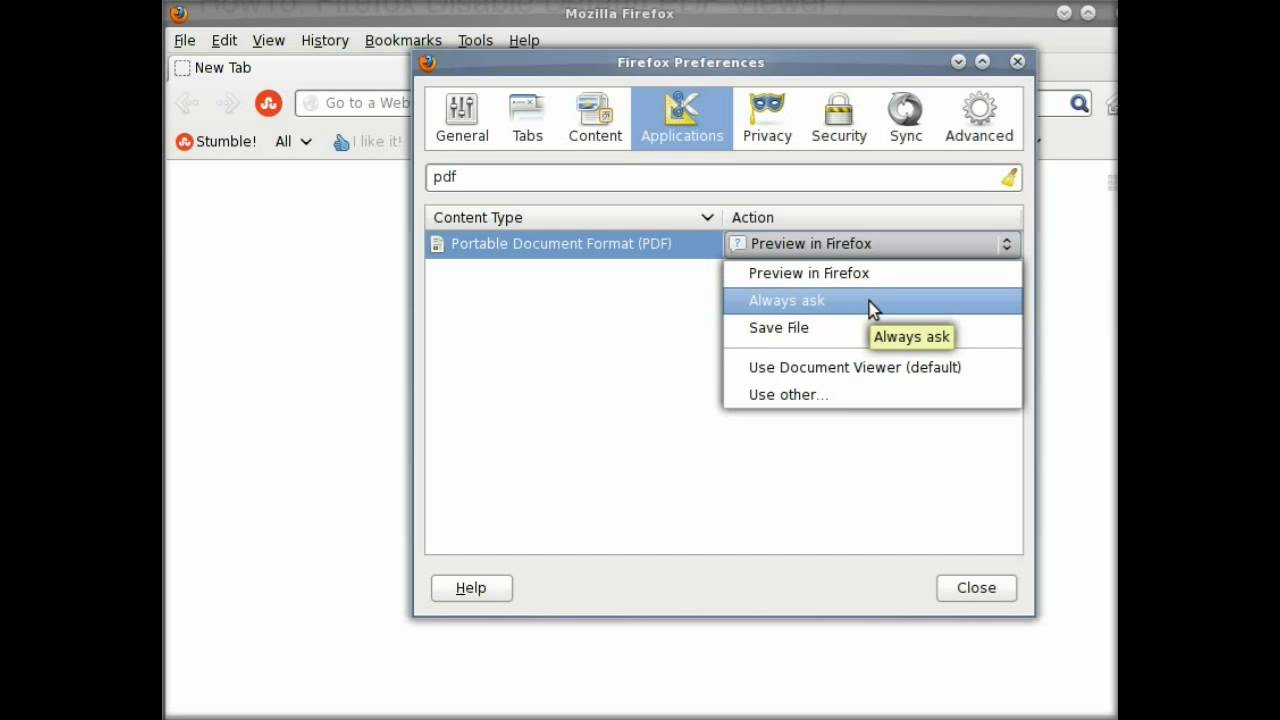
Task: Click the PDF document icon in list
Action: 437,244
